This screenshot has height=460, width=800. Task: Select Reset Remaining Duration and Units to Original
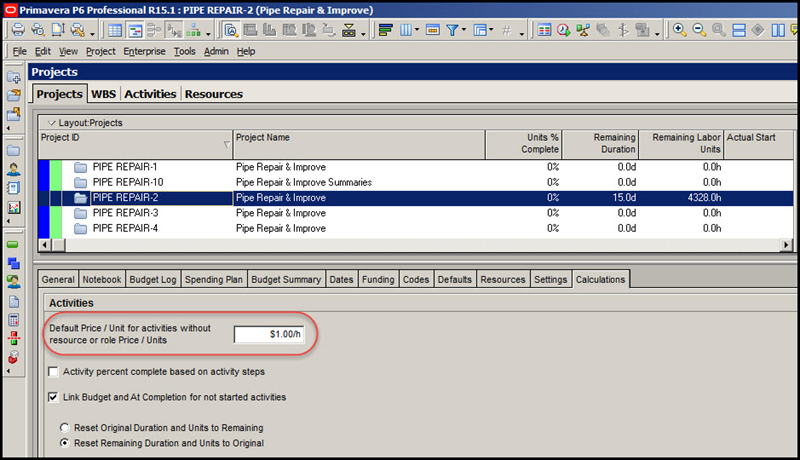[x=64, y=443]
